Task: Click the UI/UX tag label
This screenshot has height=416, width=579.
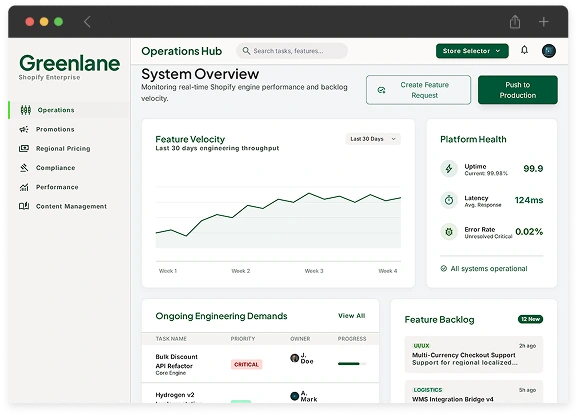Action: [x=421, y=346]
